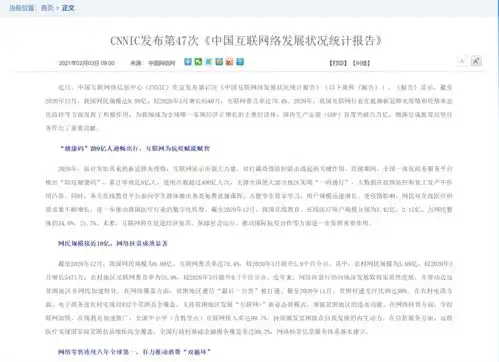Click the heading containing "健康码"
499x362 pixels.
[135, 148]
